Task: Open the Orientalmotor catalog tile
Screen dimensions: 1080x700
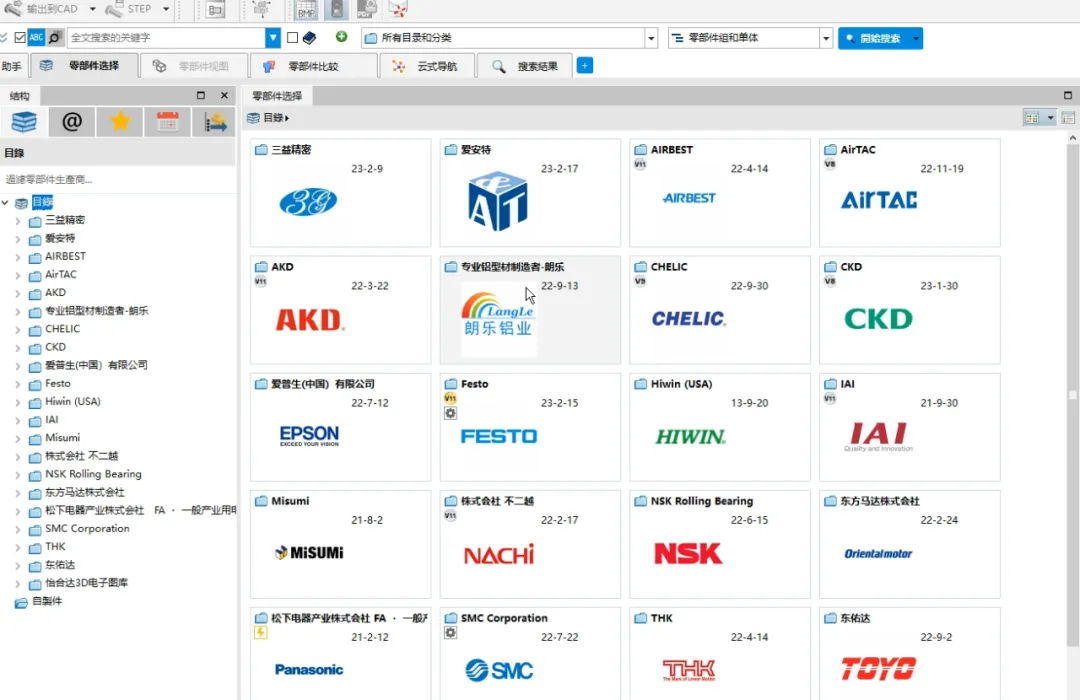Action: coord(909,544)
